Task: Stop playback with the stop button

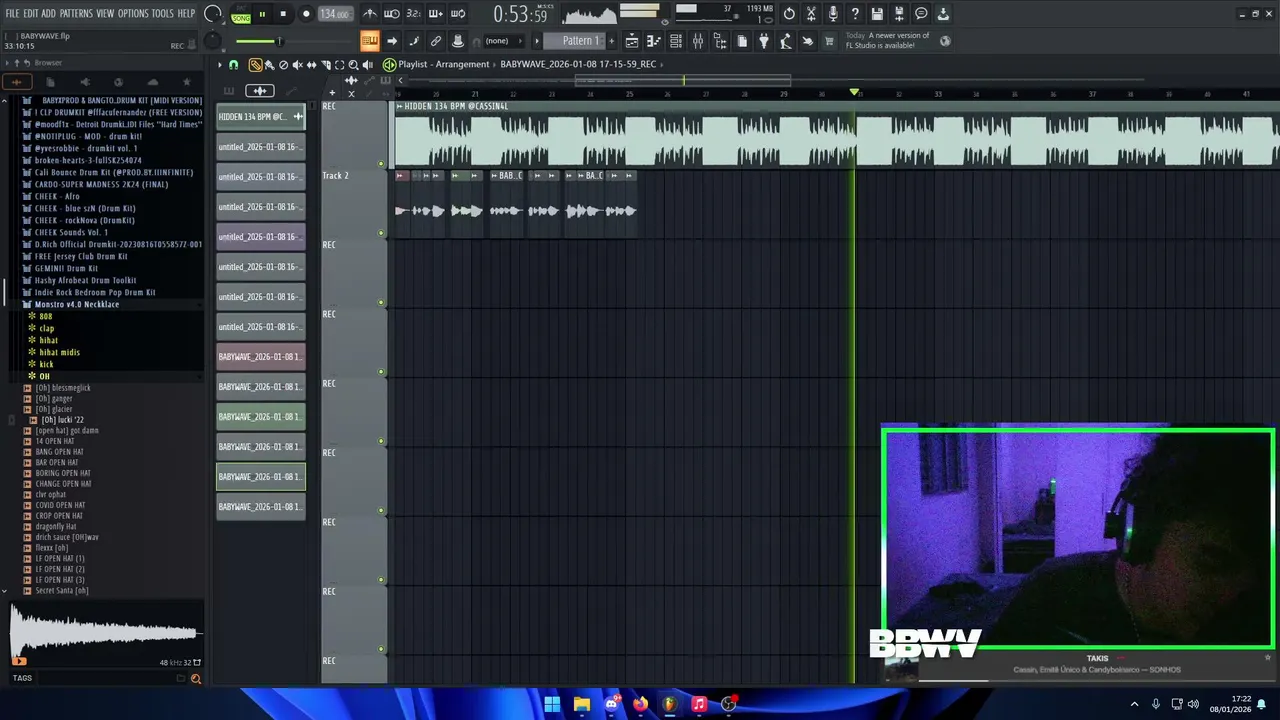Action: click(283, 14)
